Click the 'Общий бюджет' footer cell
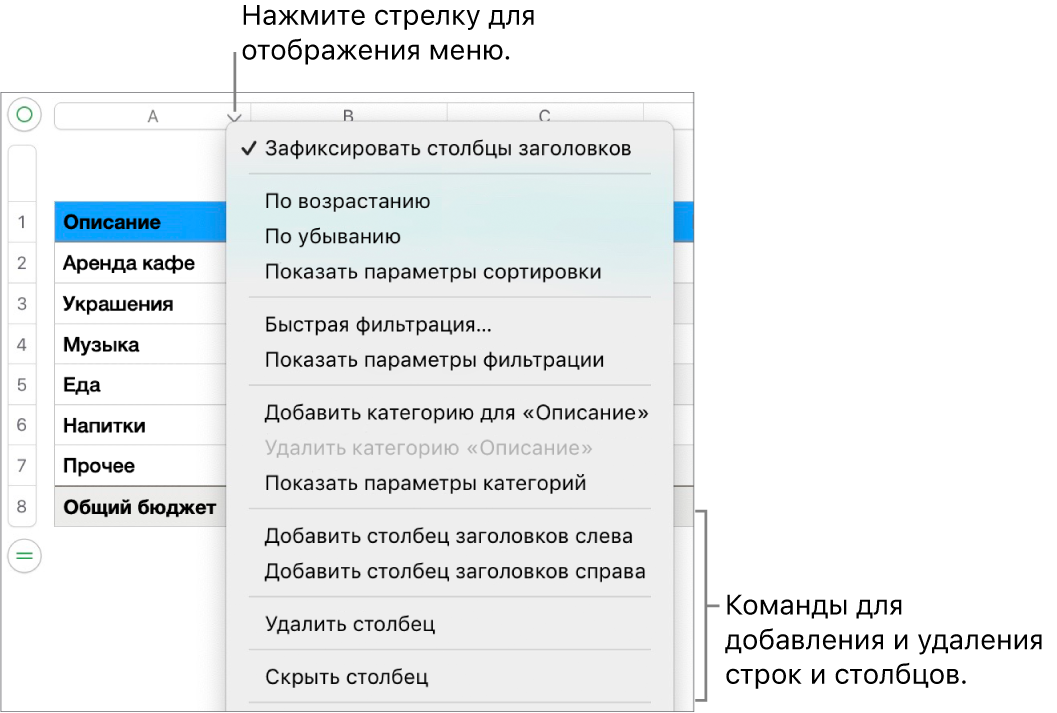This screenshot has width=1057, height=713. (x=140, y=507)
